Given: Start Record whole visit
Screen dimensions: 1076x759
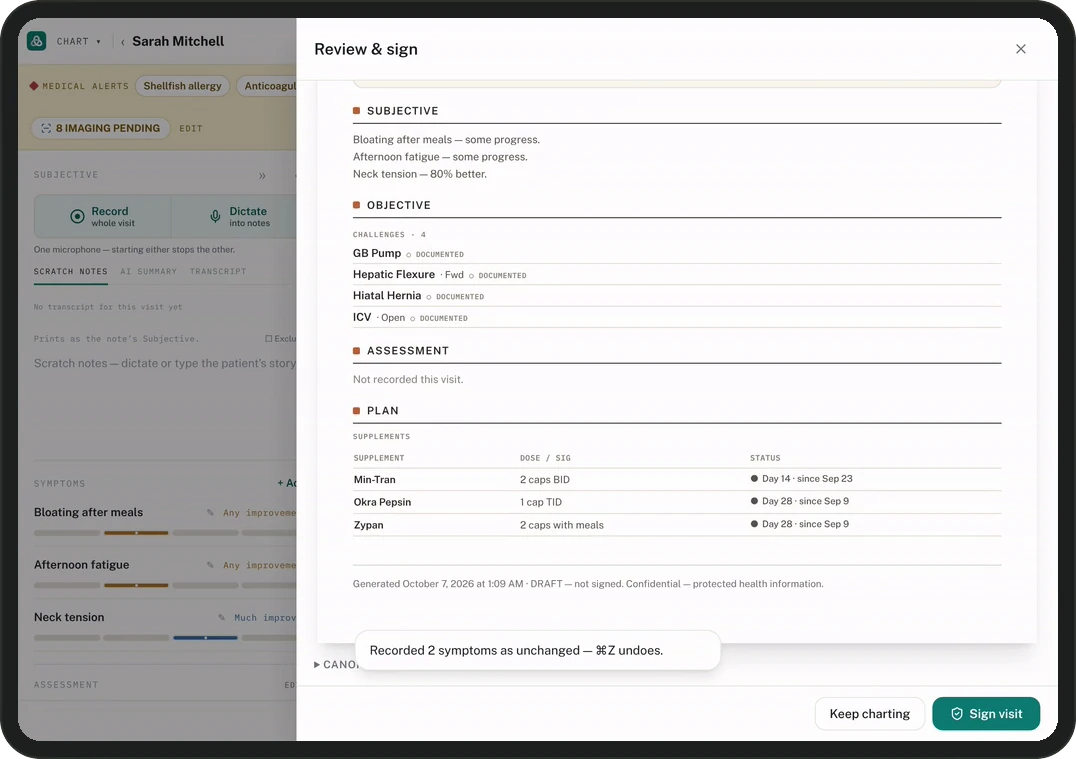Looking at the screenshot, I should (x=102, y=216).
